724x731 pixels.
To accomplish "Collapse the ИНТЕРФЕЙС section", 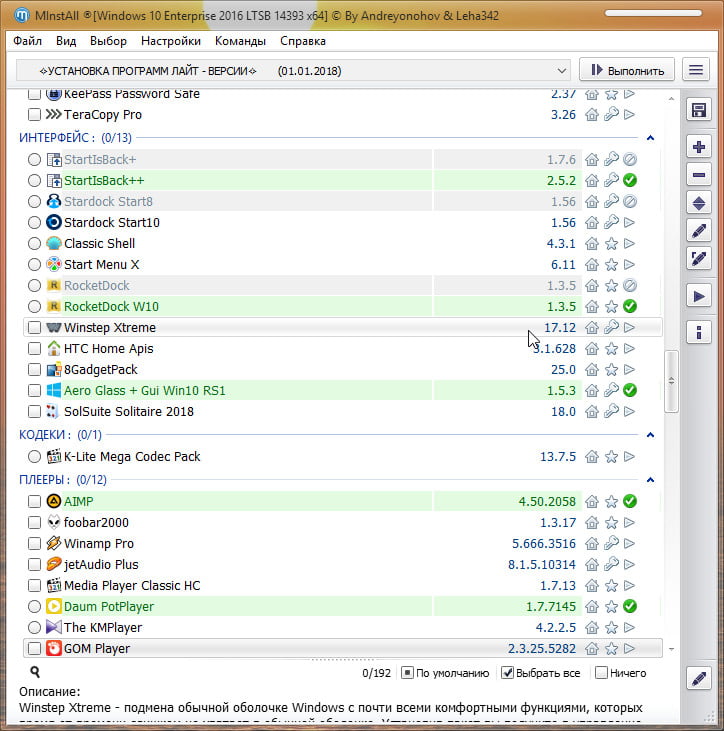I will (650, 138).
